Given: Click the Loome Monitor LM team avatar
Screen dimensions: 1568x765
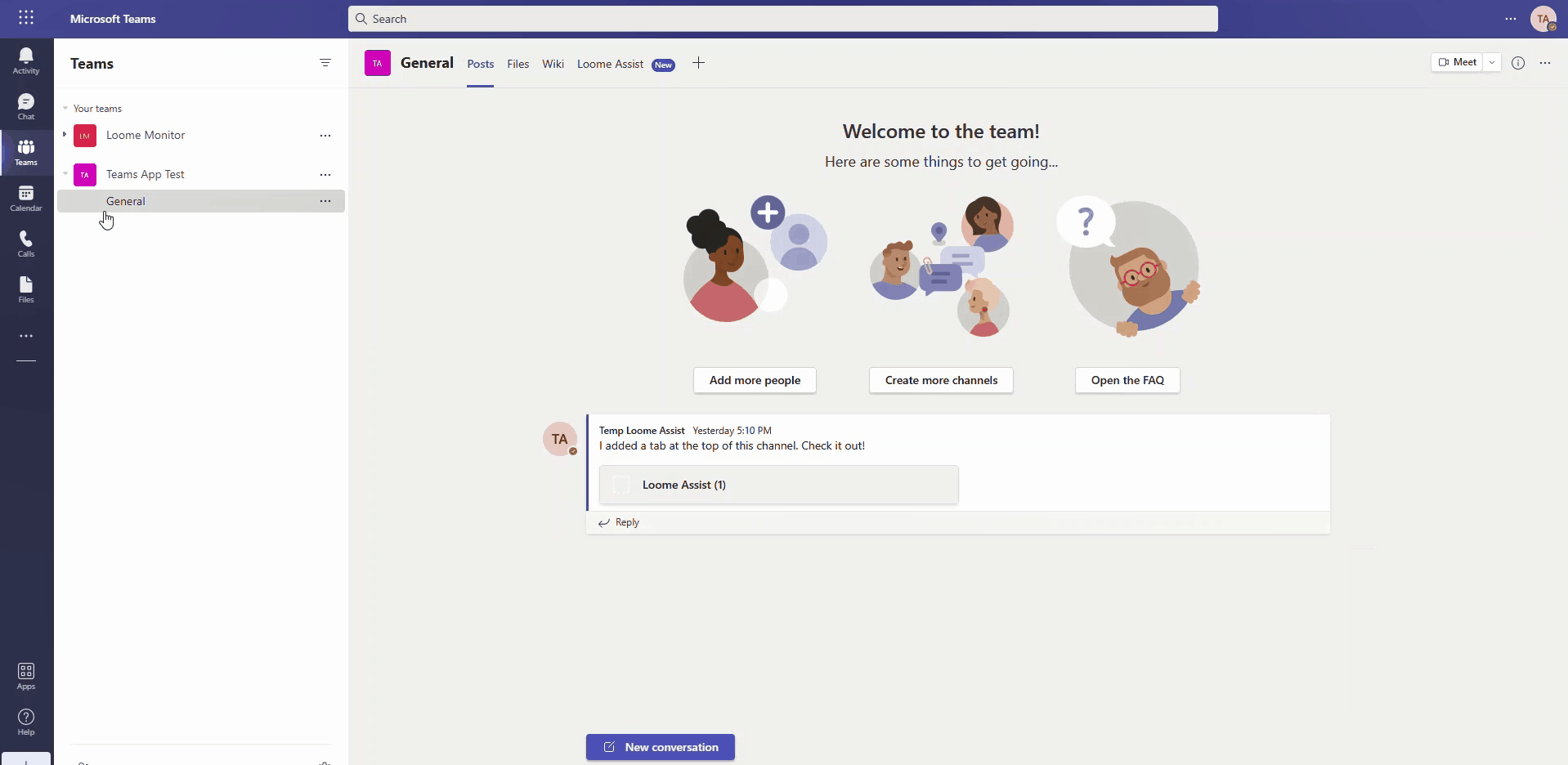Looking at the screenshot, I should pos(85,136).
